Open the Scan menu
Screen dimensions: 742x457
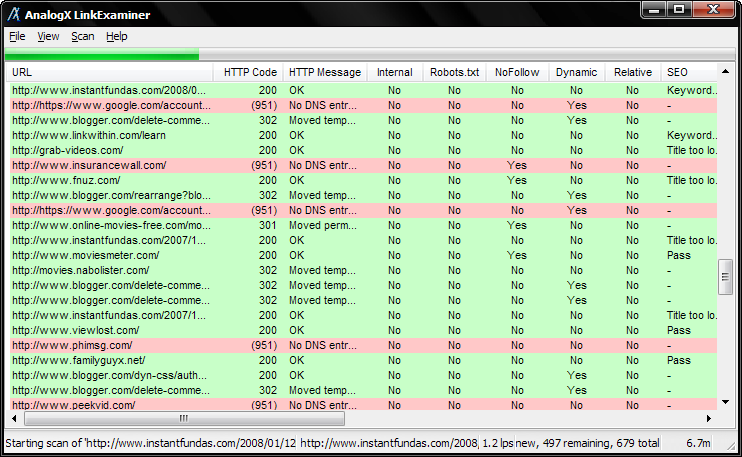(83, 36)
